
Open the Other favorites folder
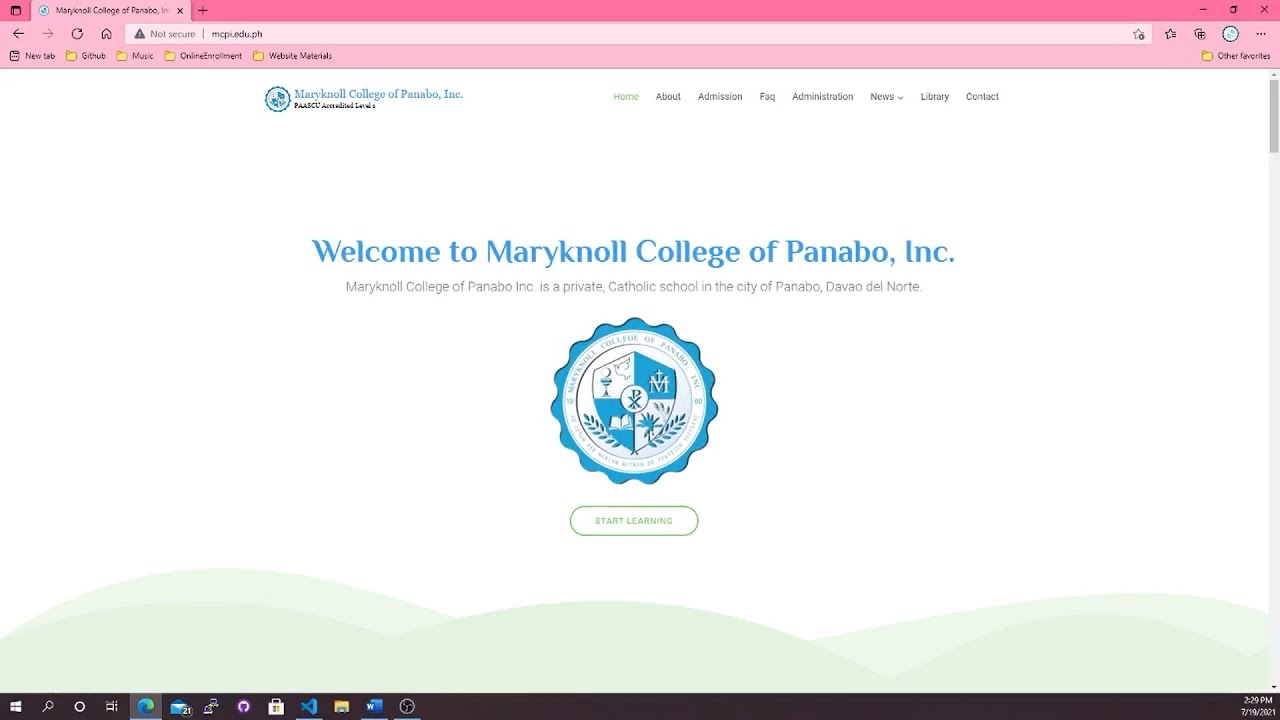(1236, 56)
